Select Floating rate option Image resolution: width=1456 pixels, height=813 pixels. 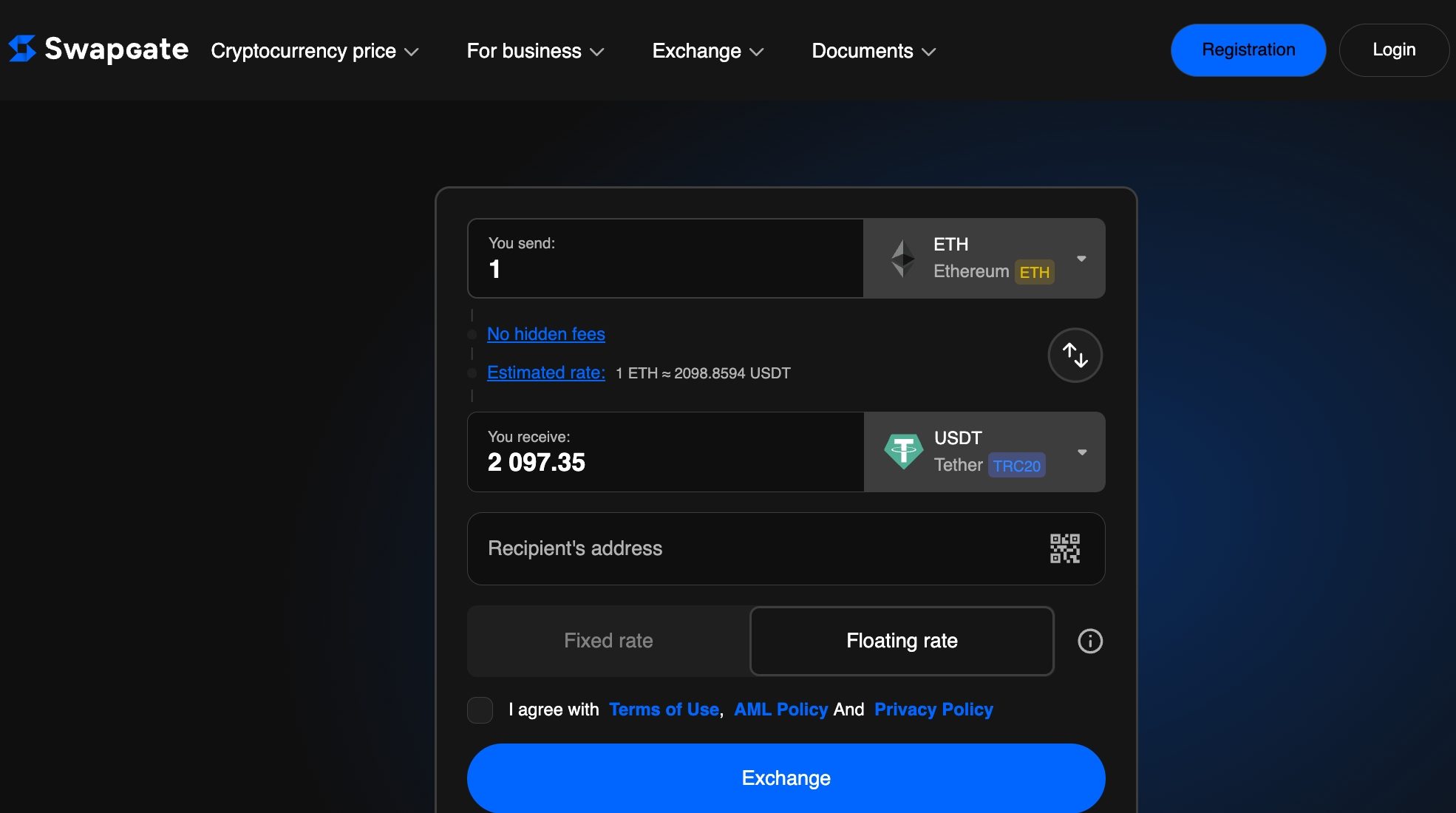(901, 640)
